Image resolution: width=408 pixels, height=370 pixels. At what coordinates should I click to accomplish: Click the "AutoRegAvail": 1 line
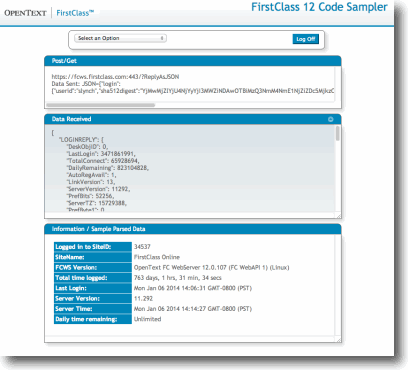tap(91, 175)
